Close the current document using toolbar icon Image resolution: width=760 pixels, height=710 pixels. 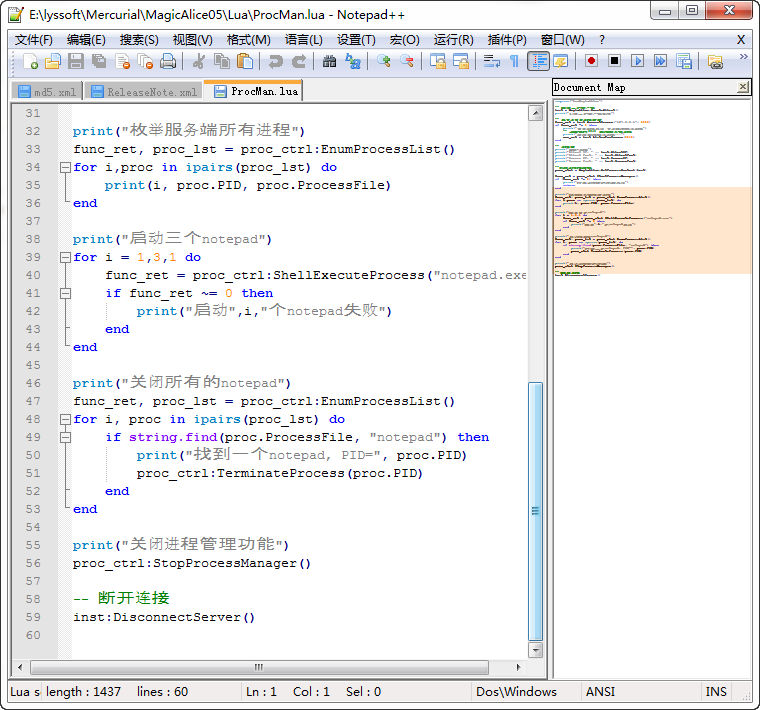click(122, 62)
